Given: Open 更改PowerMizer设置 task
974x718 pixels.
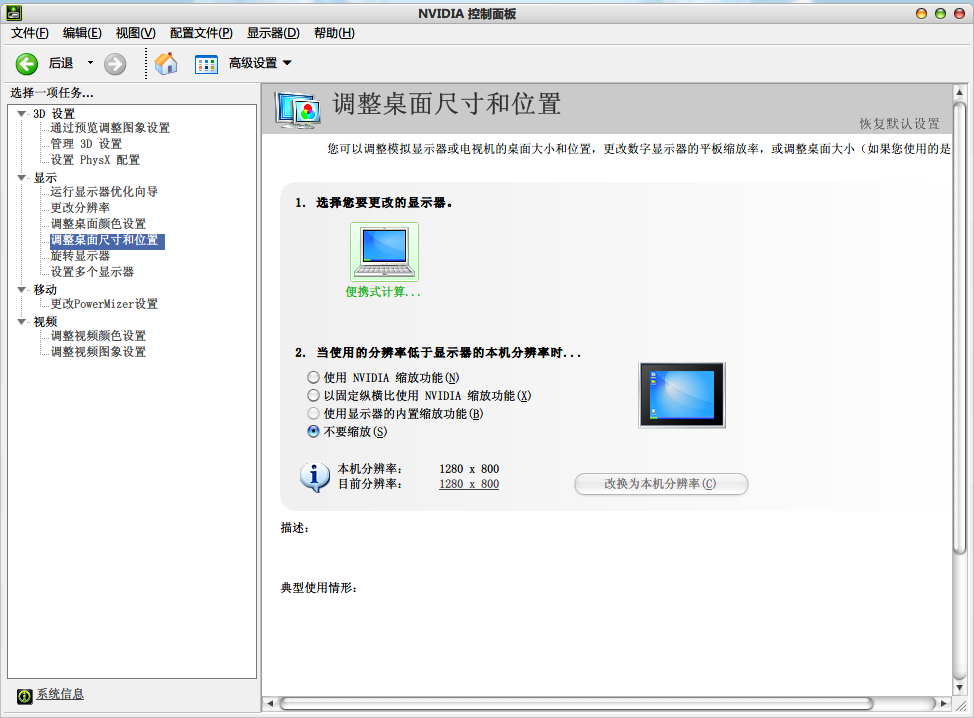Looking at the screenshot, I should tap(104, 304).
